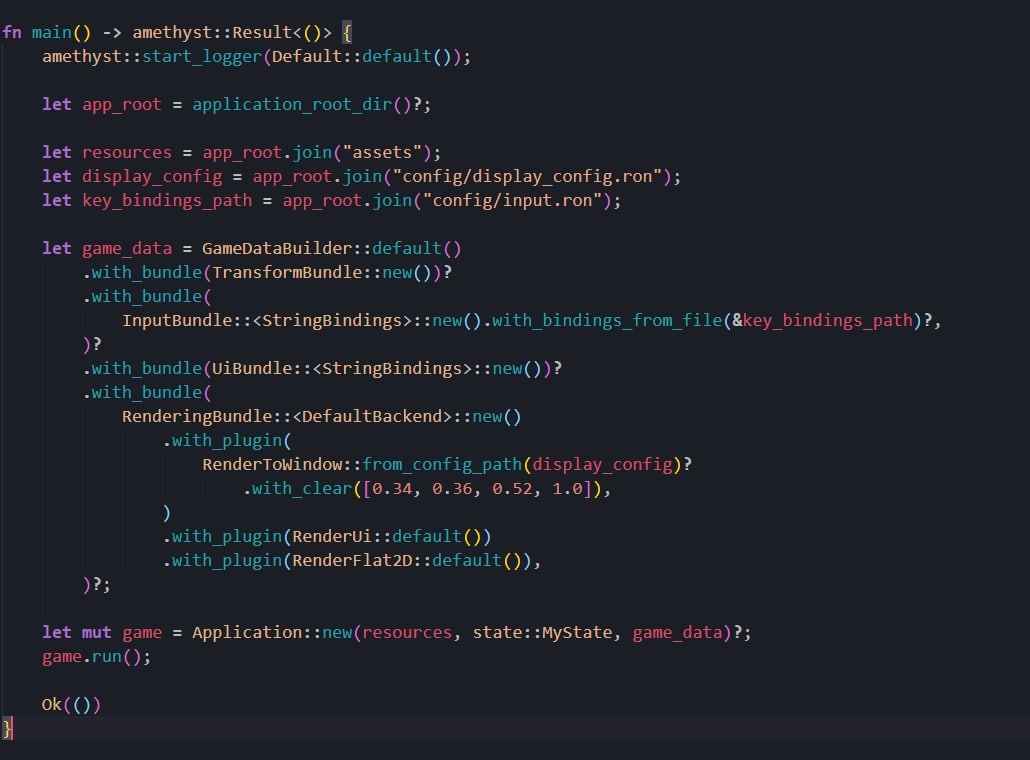Screen dimensions: 1030x760
Task: Click the value 0.34 in array
Action: point(392,489)
